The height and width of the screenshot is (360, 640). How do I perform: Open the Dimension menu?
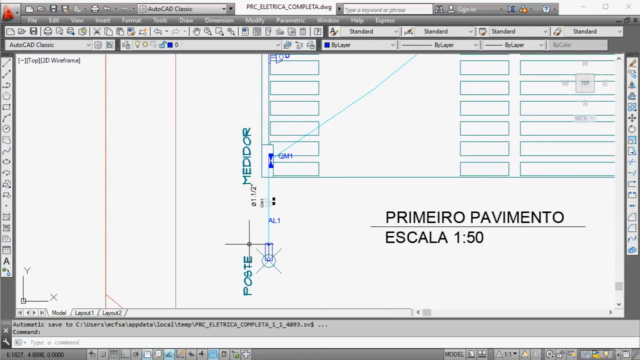point(219,20)
